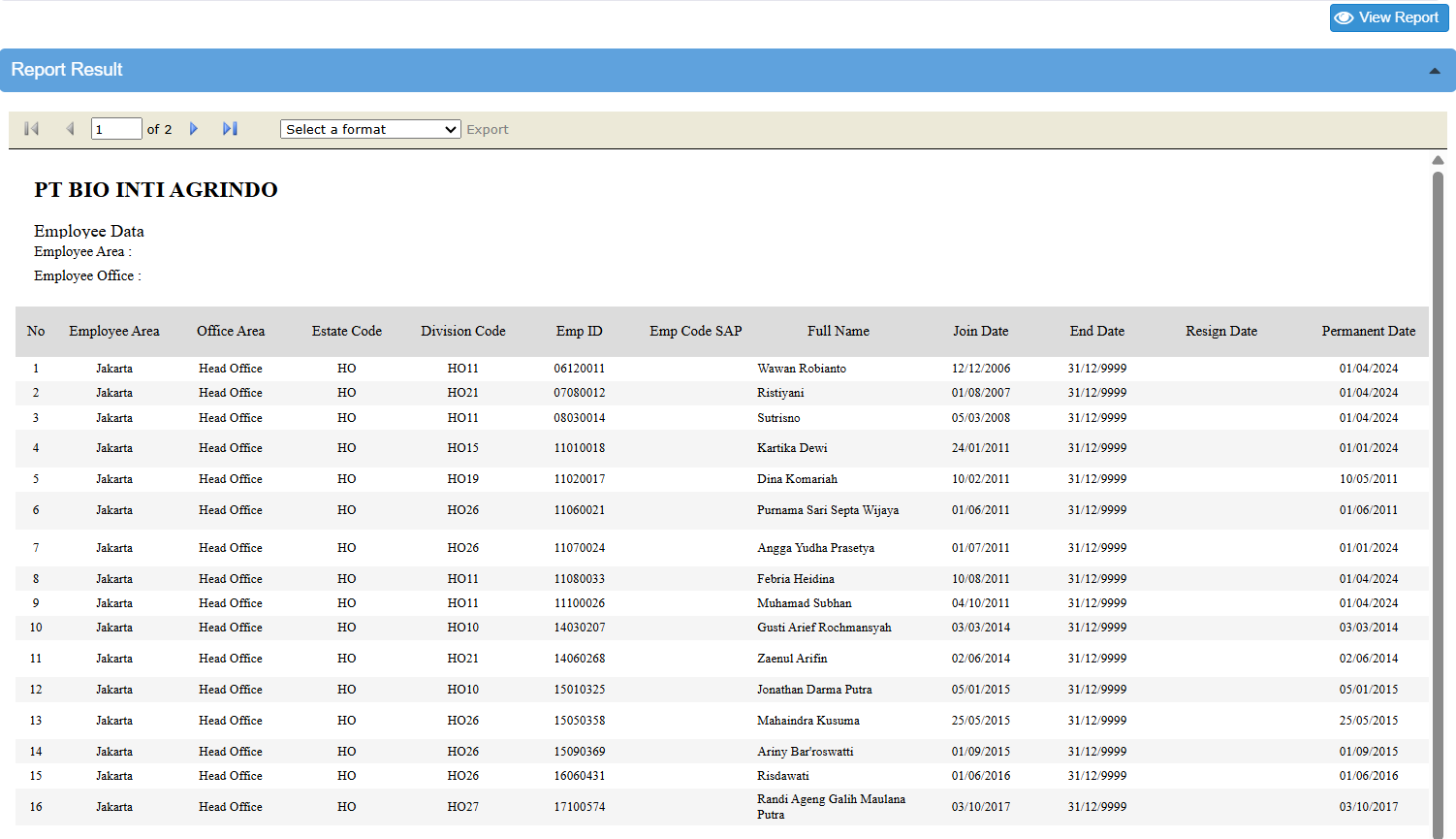The image size is (1456, 839).
Task: Click the Emp Code SAP column header
Action: tap(696, 331)
